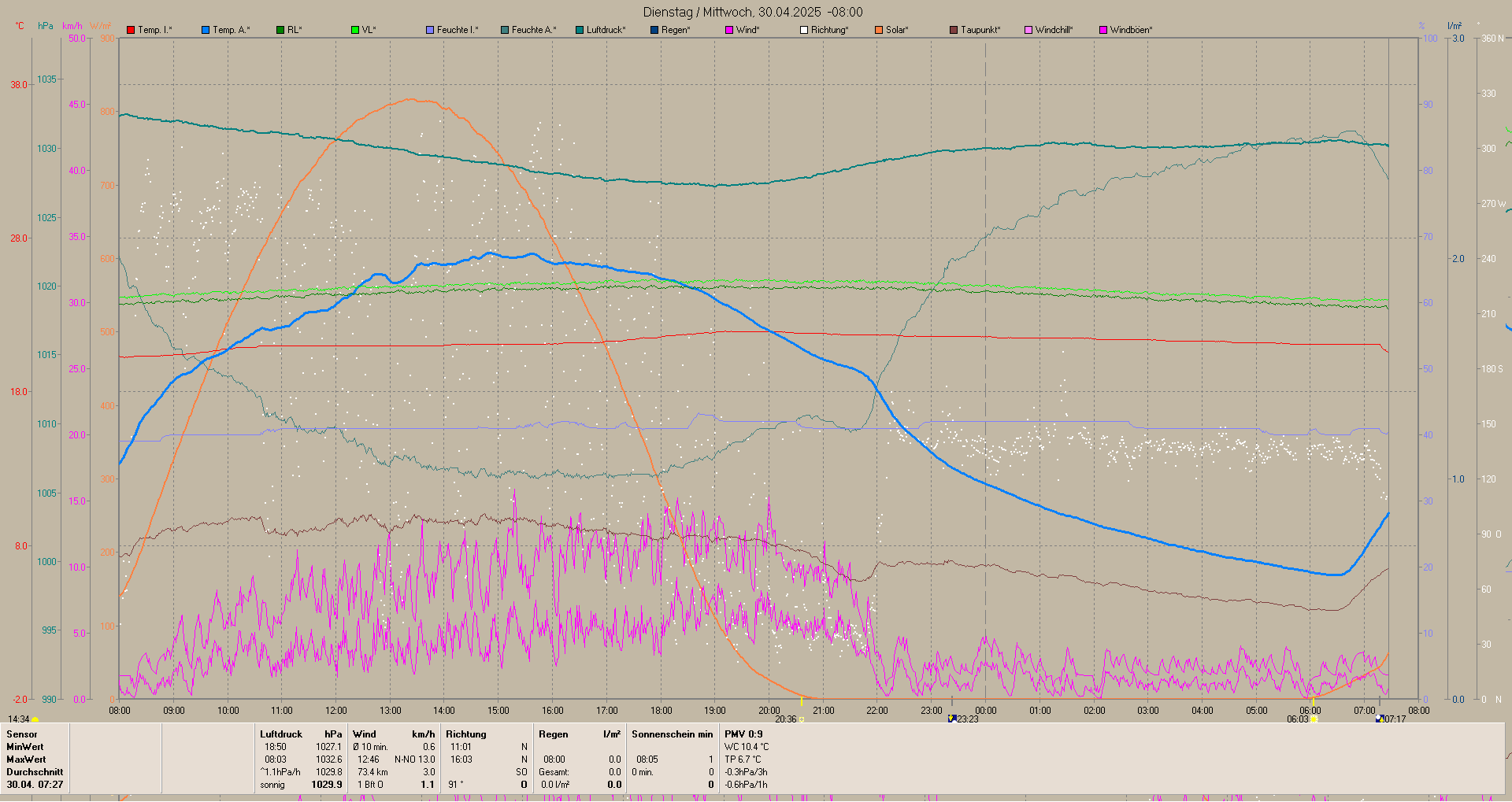Click the 20:36 sunset time label
This screenshot has height=802, width=1512.
(x=786, y=719)
